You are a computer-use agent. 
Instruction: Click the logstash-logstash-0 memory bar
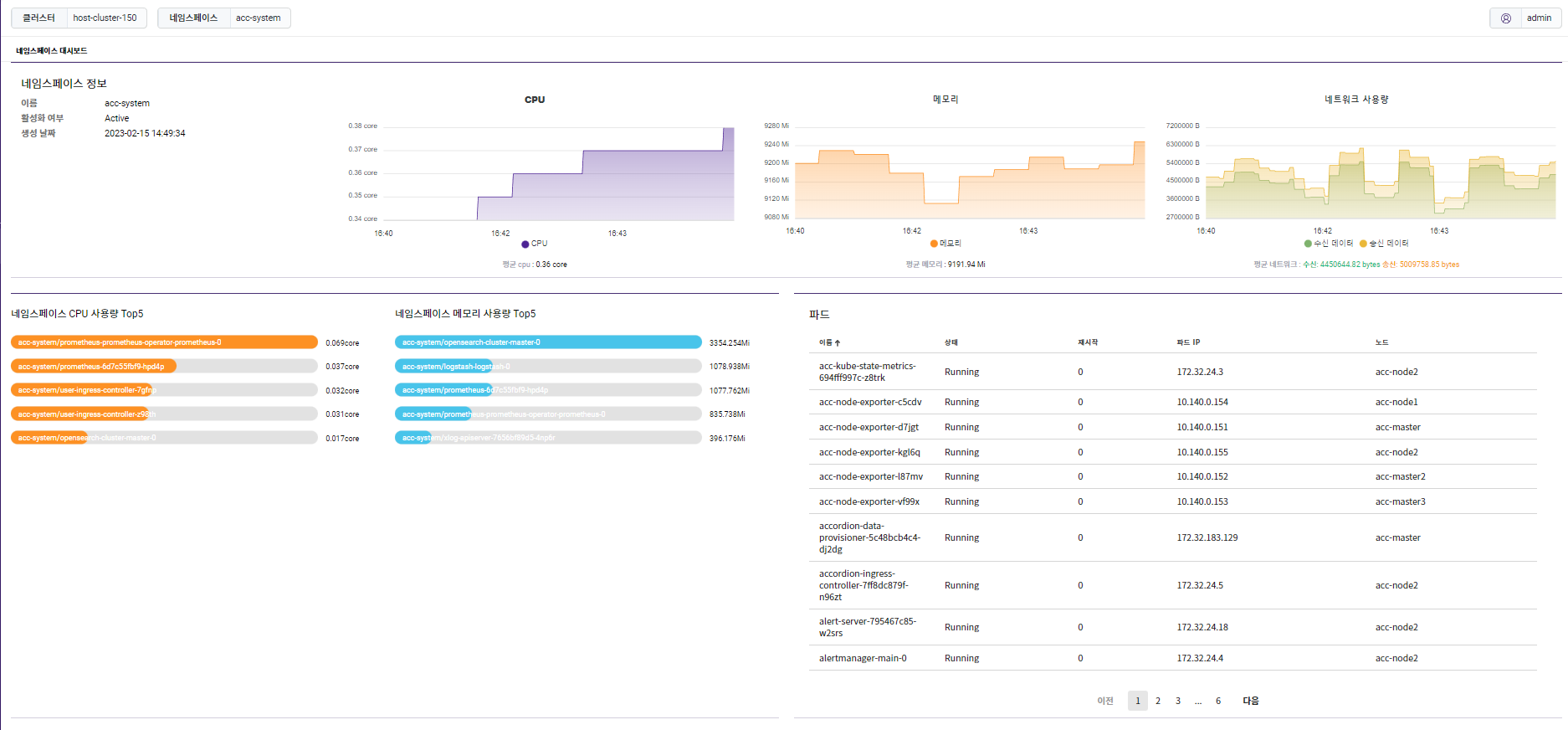point(548,367)
